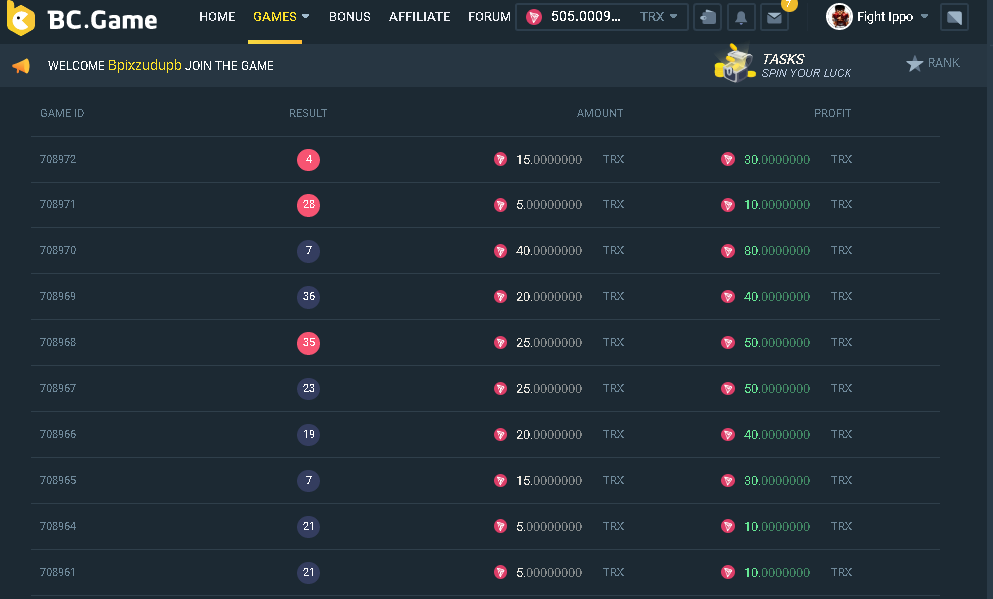Select game ID 708972 row

coord(58,160)
